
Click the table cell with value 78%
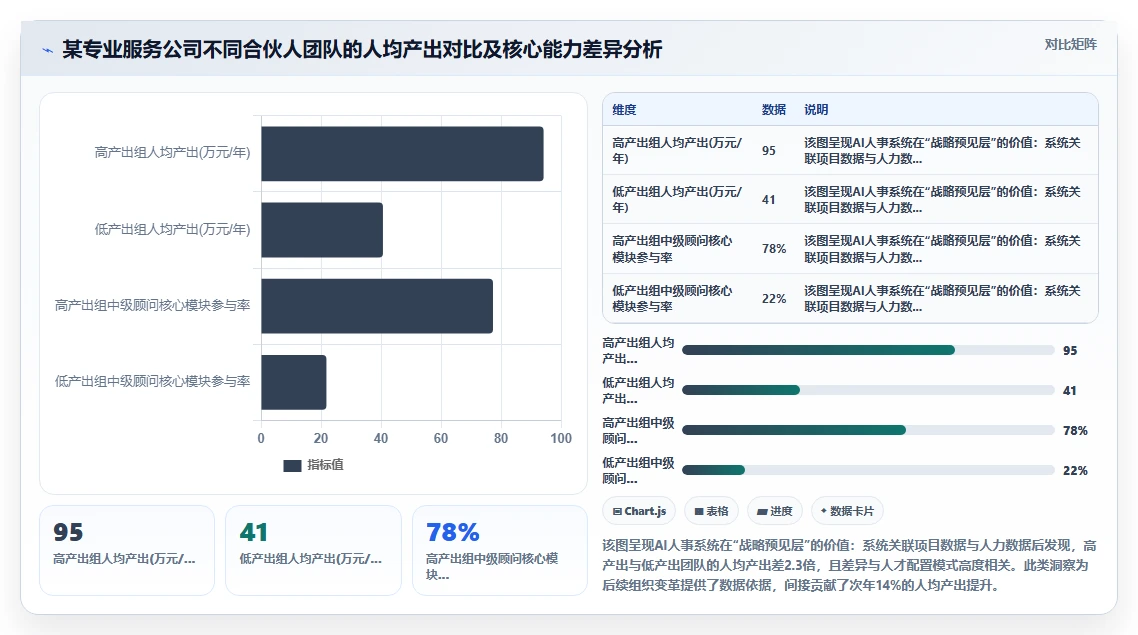tap(774, 249)
